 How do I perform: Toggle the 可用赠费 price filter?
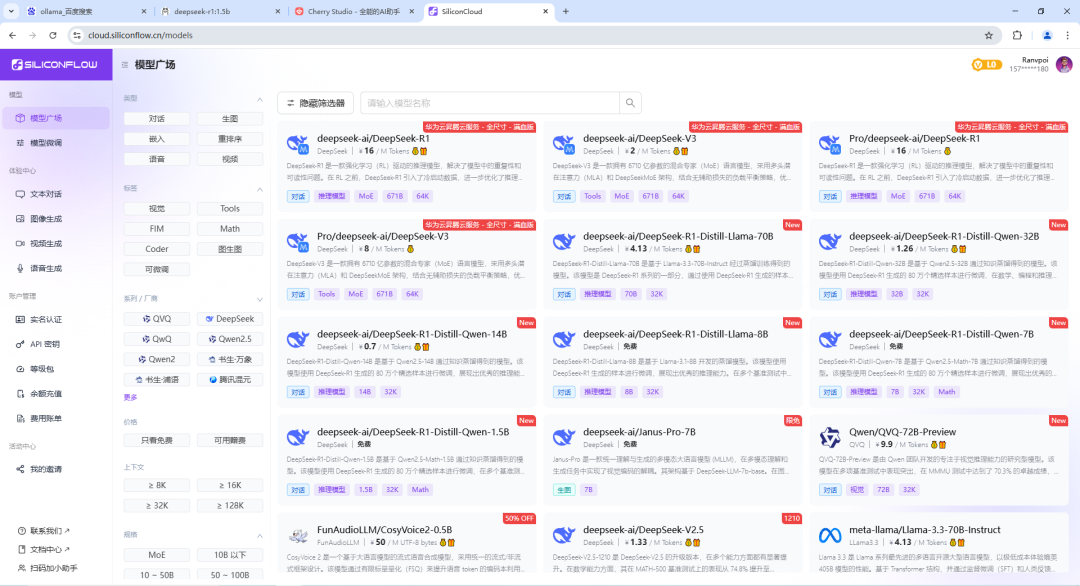coord(230,440)
